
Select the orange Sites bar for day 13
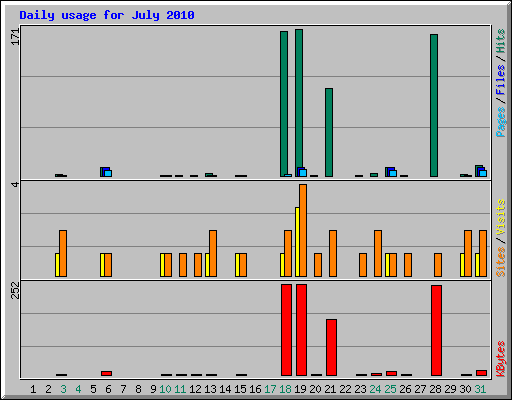[213, 253]
